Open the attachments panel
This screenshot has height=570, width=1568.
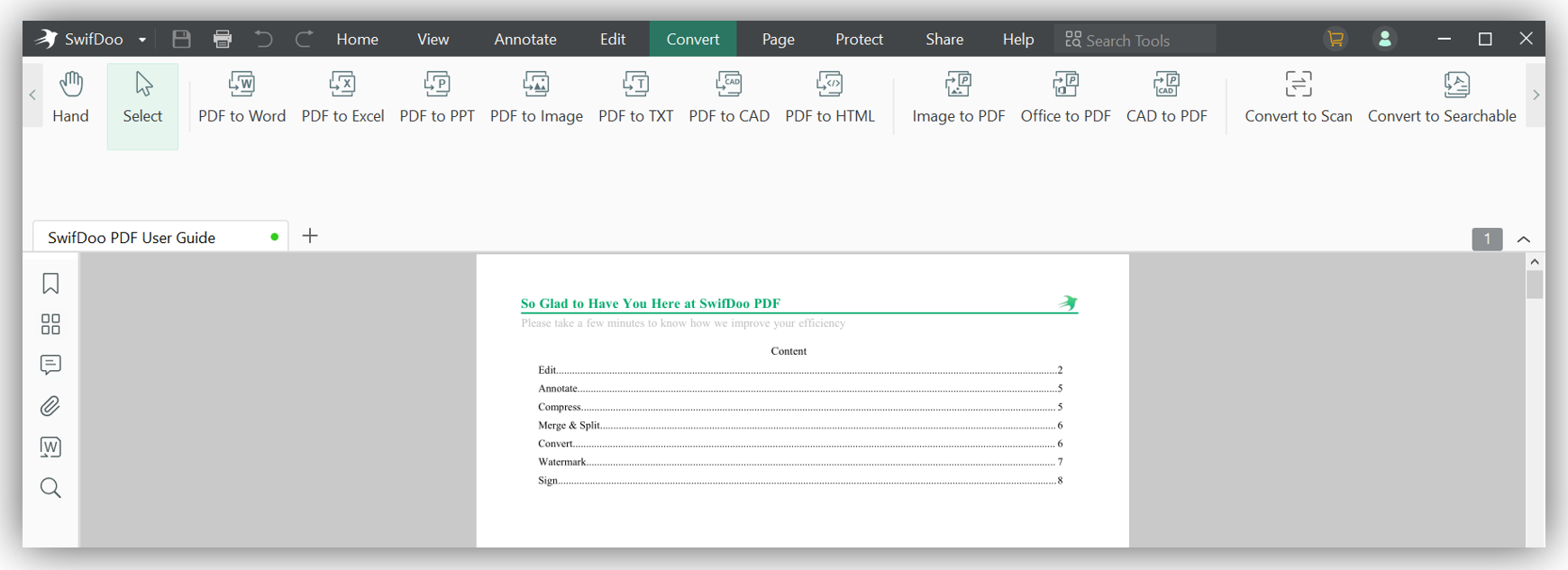50,406
